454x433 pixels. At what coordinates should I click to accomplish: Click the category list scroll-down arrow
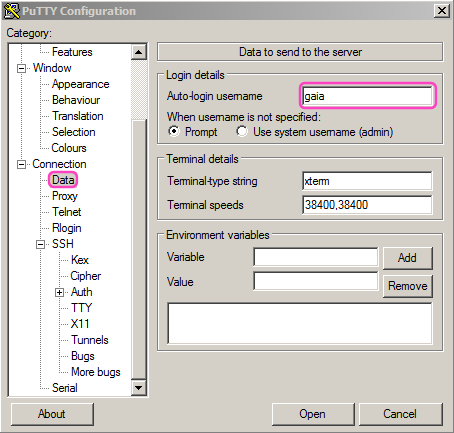click(x=139, y=388)
